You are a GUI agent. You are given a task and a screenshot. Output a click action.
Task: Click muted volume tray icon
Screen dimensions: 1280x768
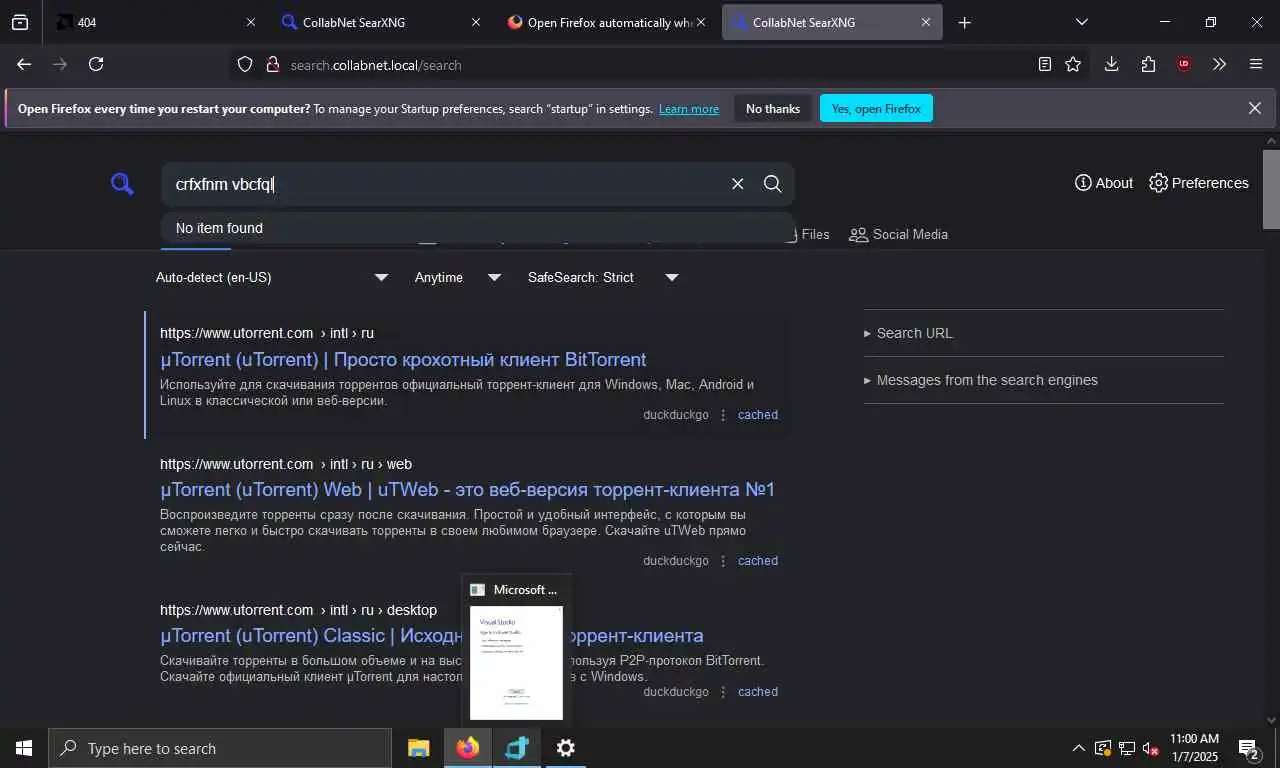pos(1151,748)
